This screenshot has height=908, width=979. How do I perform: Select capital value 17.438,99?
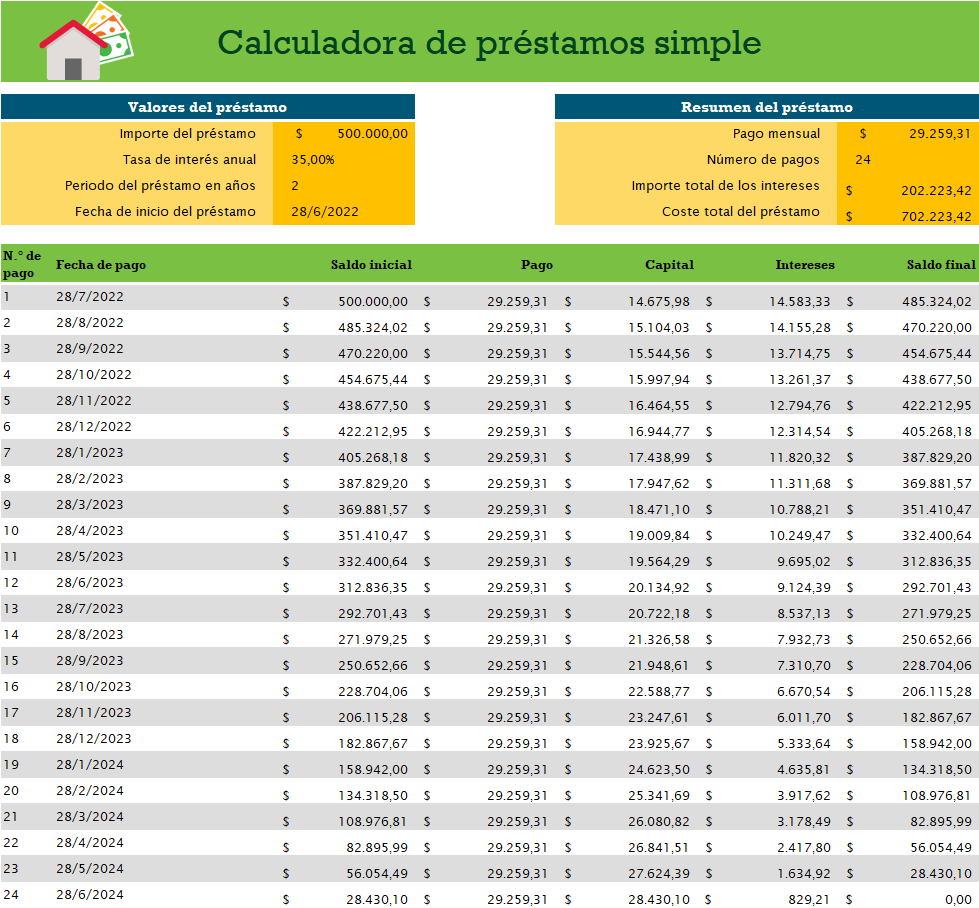point(659,458)
